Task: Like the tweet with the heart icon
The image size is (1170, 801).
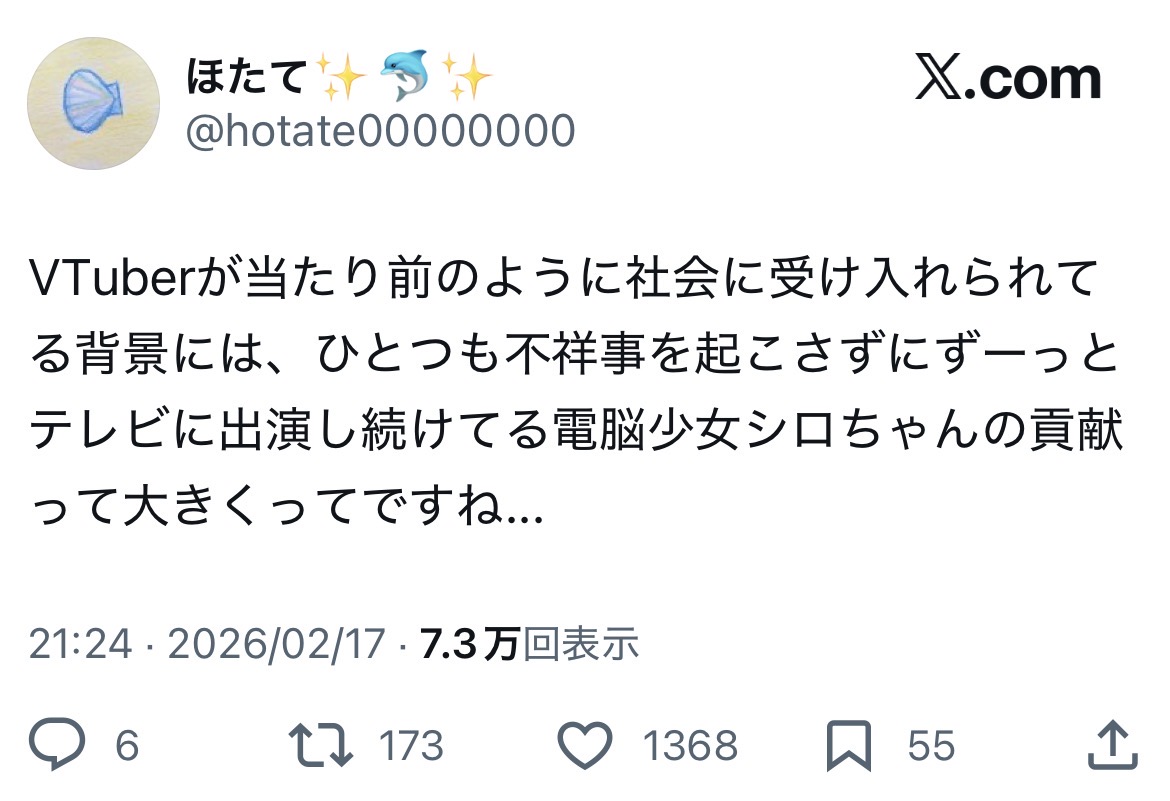Action: [x=585, y=745]
